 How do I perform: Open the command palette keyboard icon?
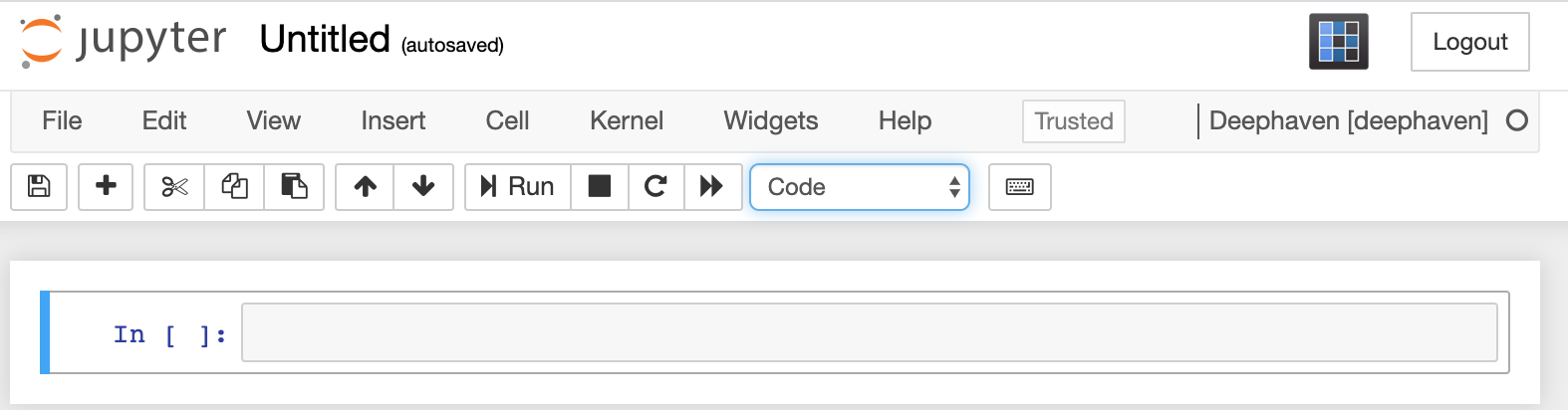click(x=1019, y=187)
